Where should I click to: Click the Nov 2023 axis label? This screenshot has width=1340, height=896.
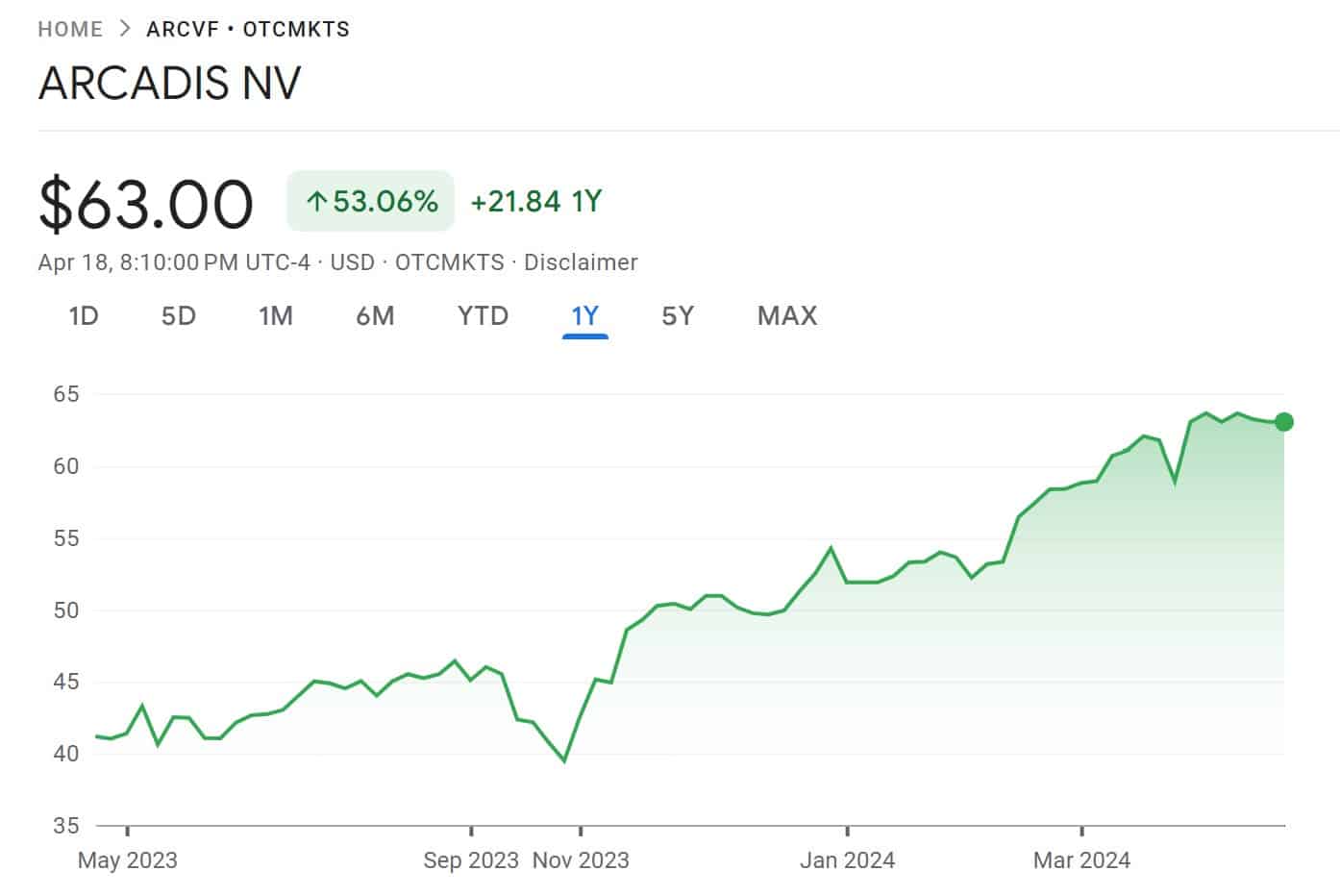581,859
